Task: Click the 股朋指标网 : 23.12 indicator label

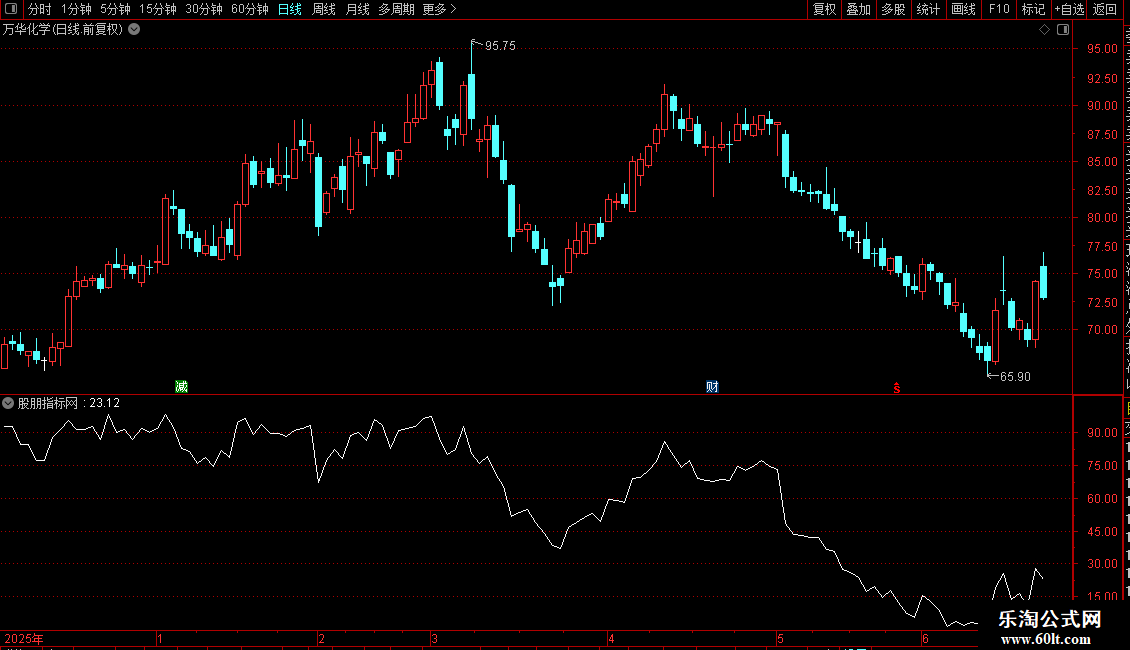Action: point(68,404)
